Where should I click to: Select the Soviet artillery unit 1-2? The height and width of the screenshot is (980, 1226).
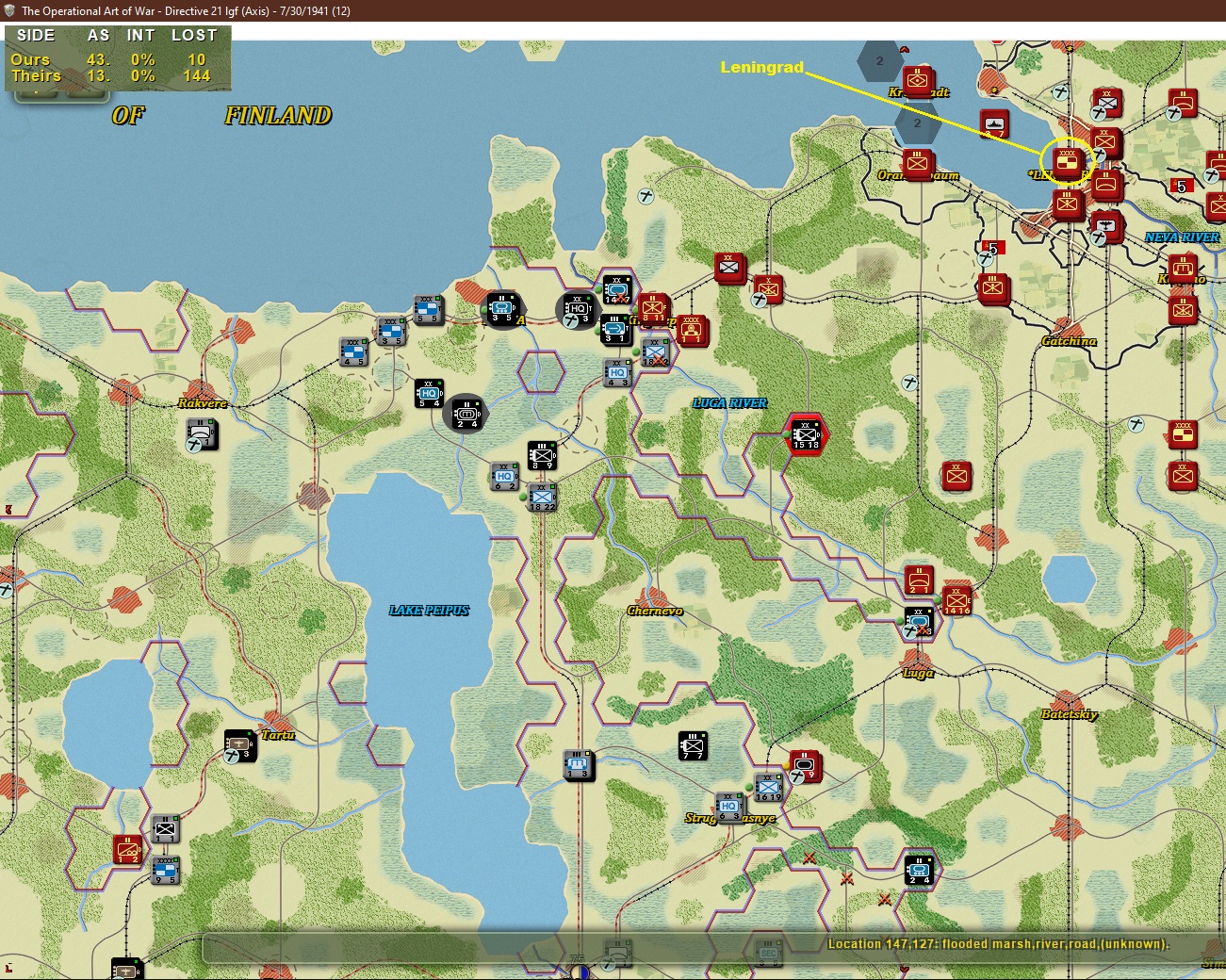point(127,849)
